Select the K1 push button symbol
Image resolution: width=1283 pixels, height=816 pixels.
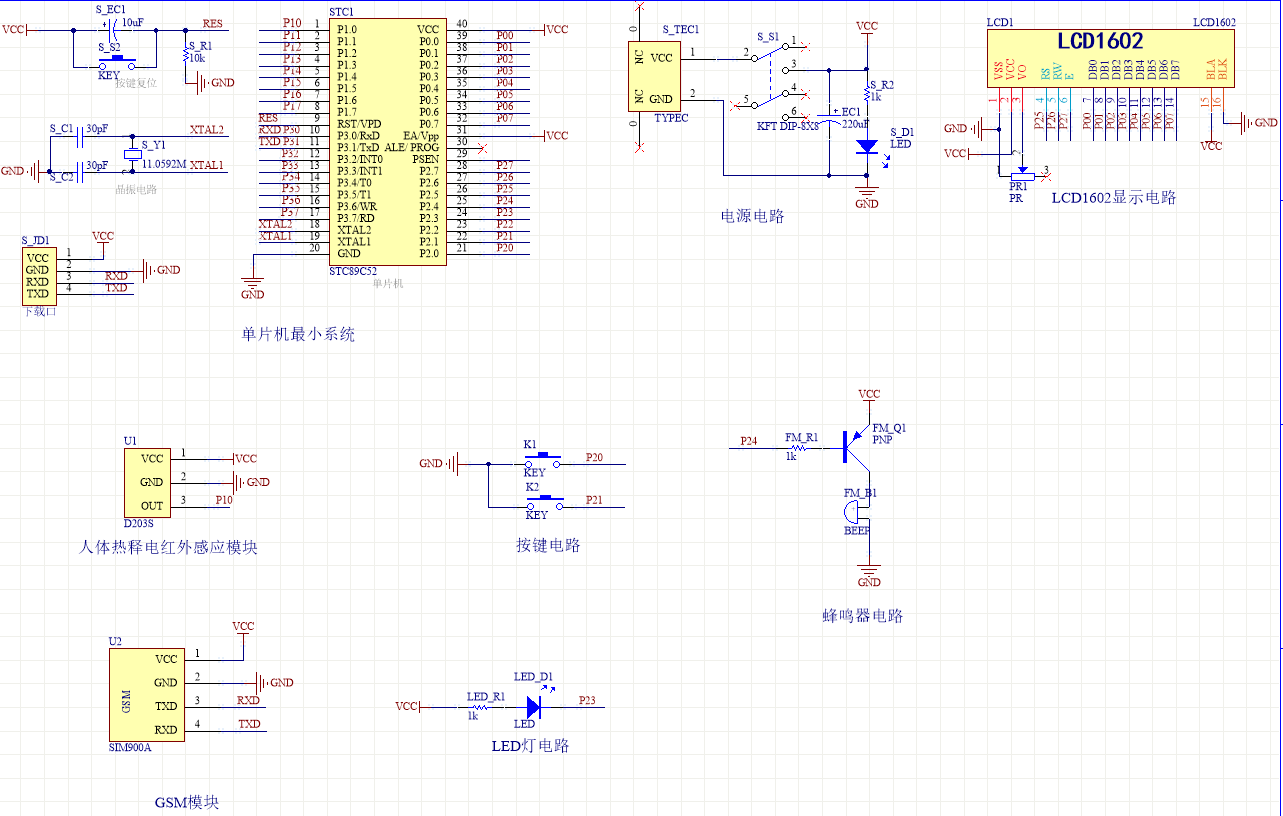tap(542, 462)
